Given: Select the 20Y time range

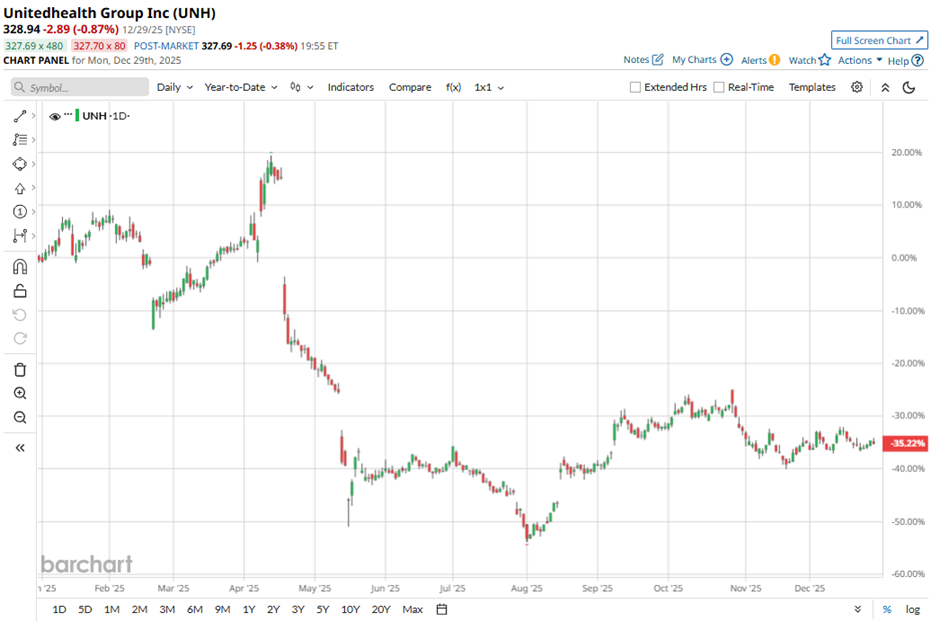Looking at the screenshot, I should click(381, 609).
